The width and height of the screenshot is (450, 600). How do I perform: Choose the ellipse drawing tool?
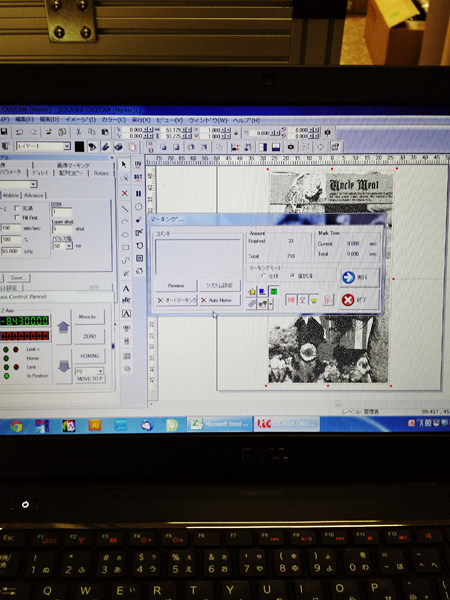pyautogui.click(x=125, y=235)
